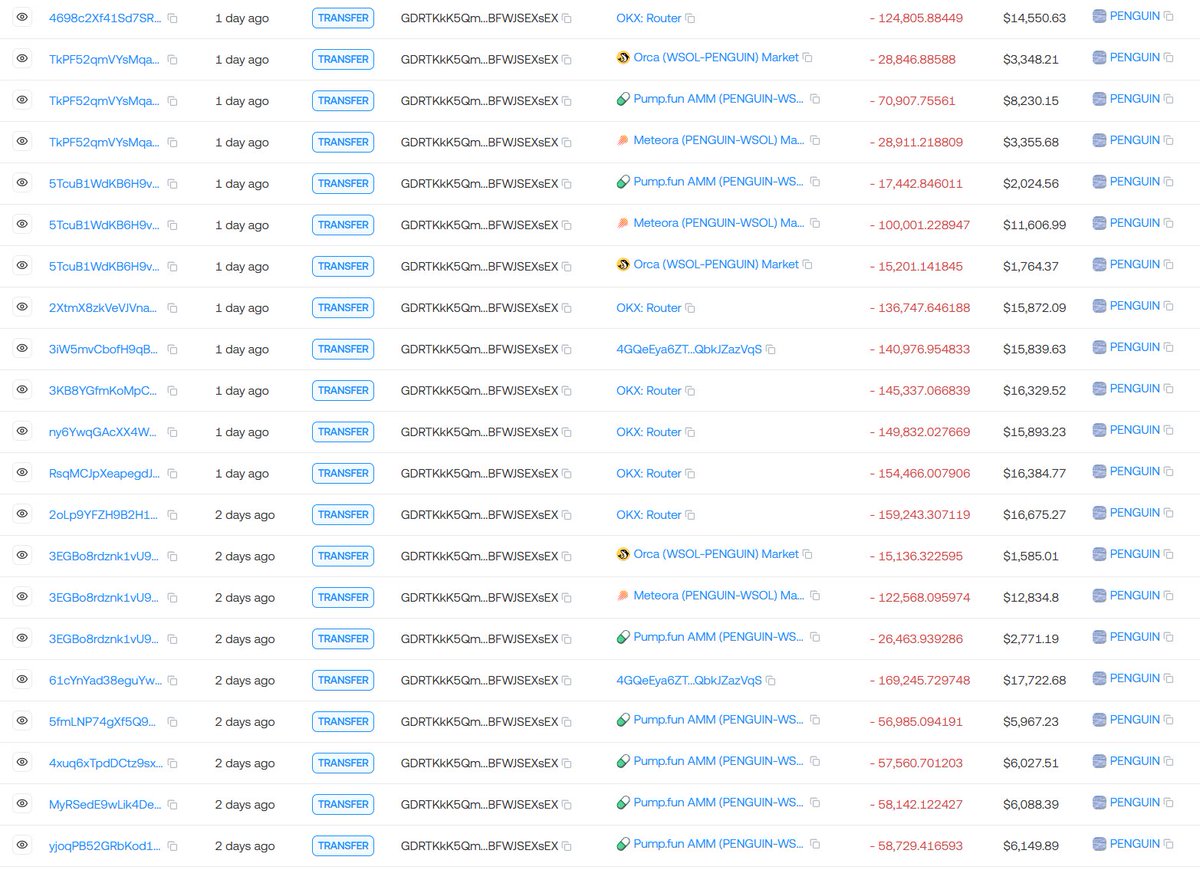Image resolution: width=1200 pixels, height=870 pixels.
Task: Click TRANSFER badge in the $1,585.01 row
Action: point(343,556)
